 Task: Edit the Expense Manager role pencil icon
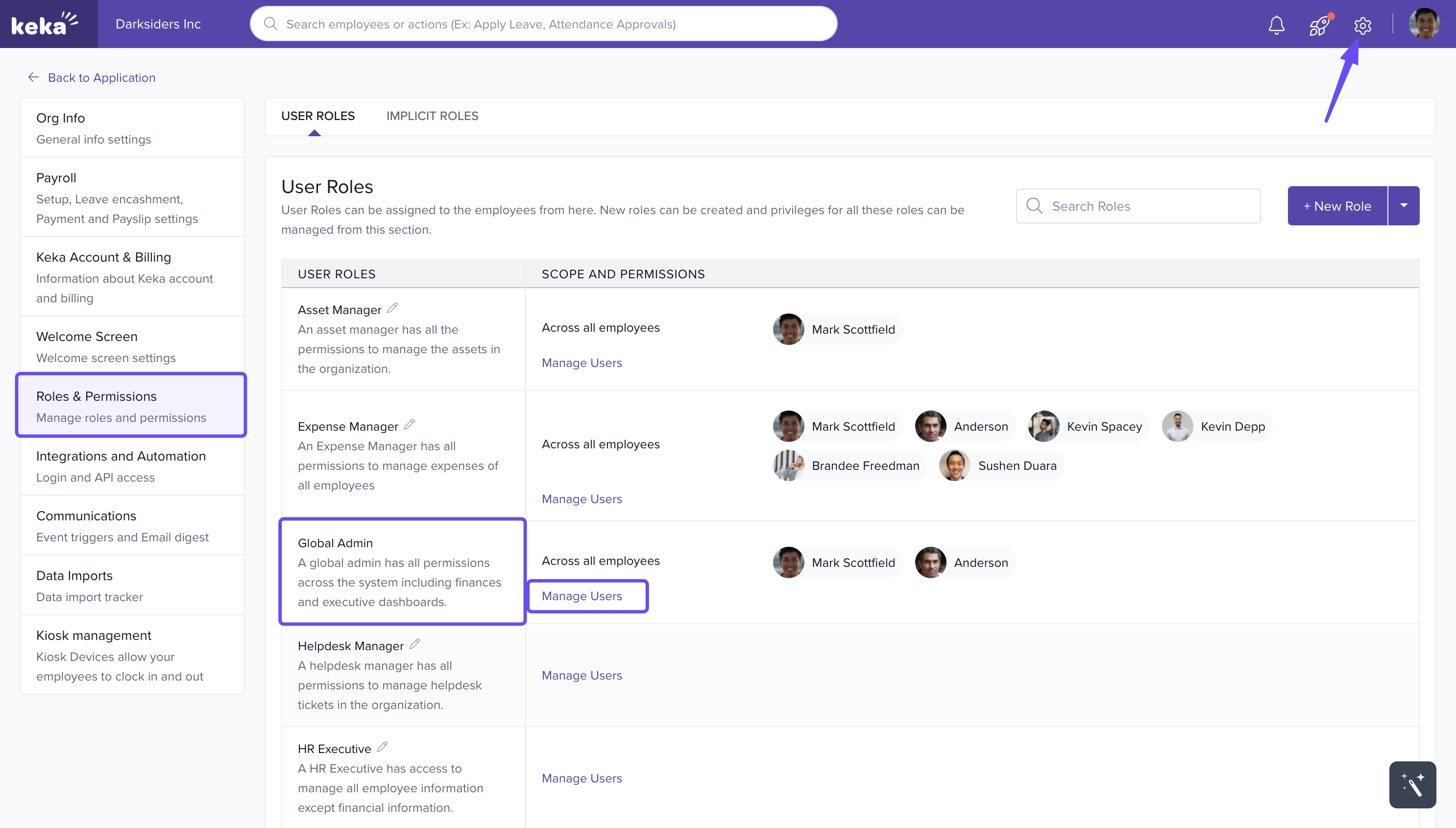point(410,425)
